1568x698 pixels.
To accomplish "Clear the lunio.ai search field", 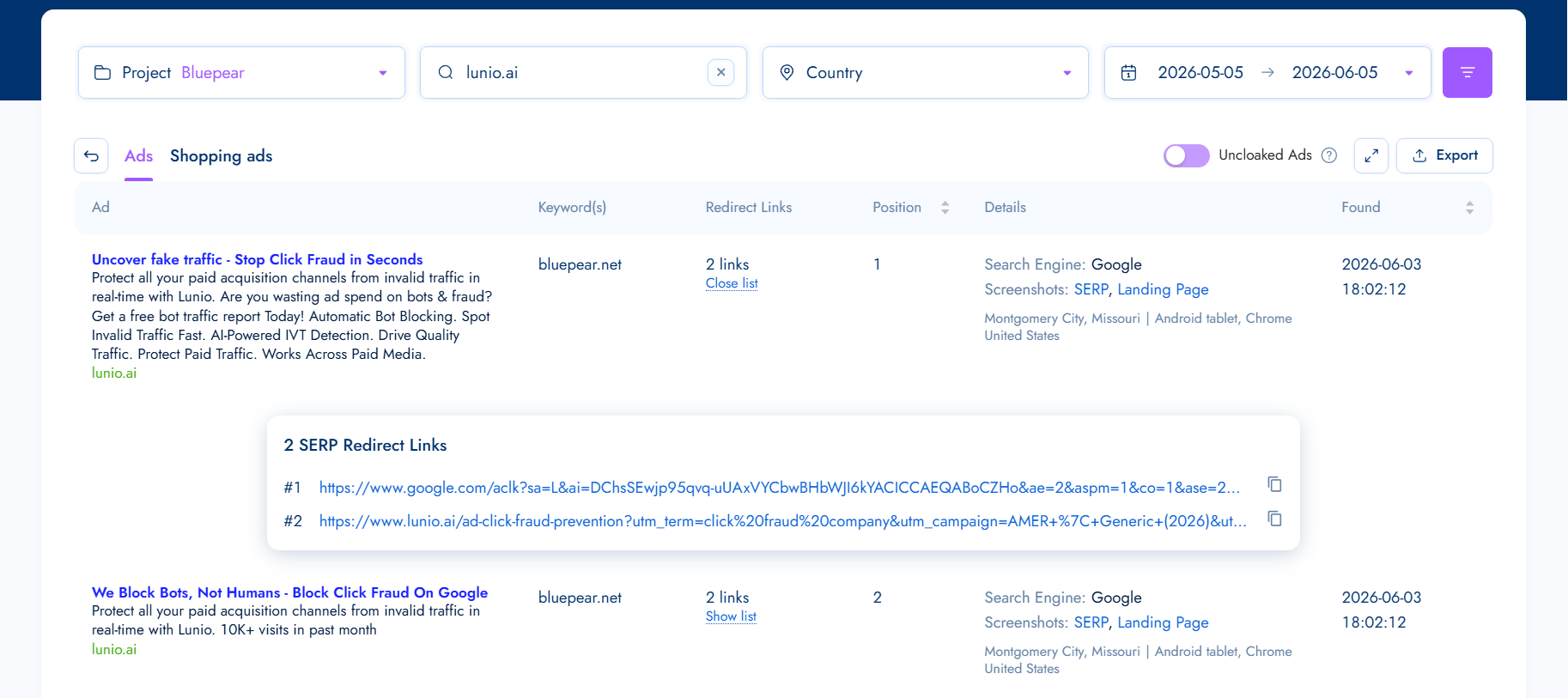I will tap(720, 72).
